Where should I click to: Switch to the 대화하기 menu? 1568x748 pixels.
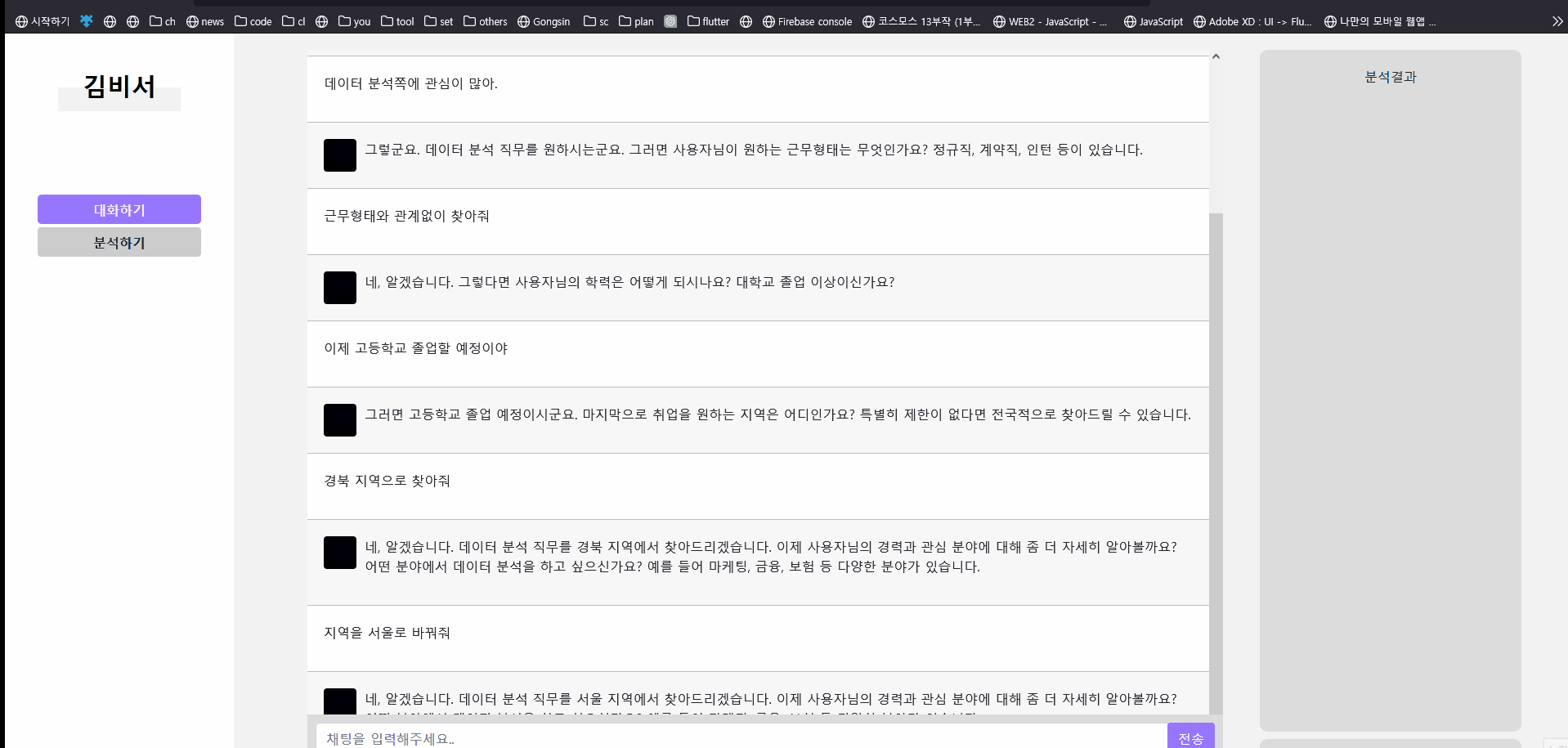point(119,209)
